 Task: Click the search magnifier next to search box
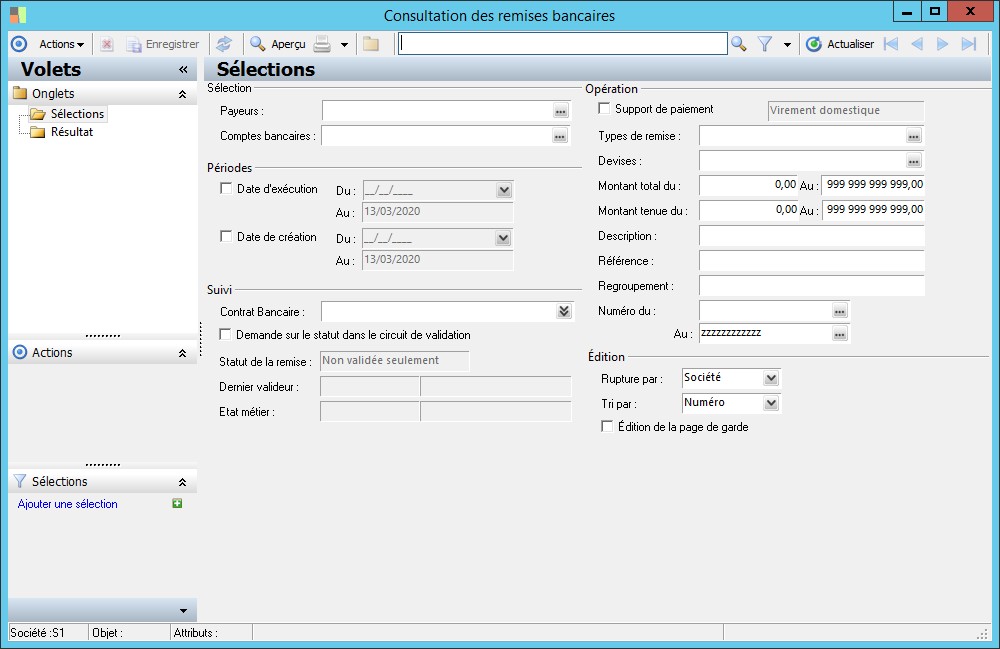pyautogui.click(x=738, y=44)
